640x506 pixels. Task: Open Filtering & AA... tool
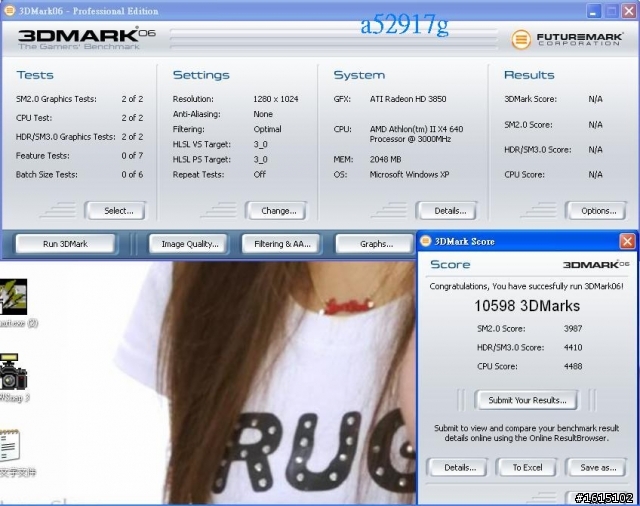(282, 244)
